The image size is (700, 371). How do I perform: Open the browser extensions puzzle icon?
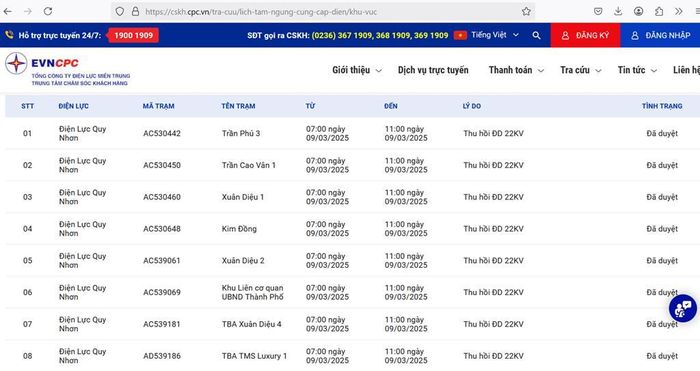tap(659, 11)
